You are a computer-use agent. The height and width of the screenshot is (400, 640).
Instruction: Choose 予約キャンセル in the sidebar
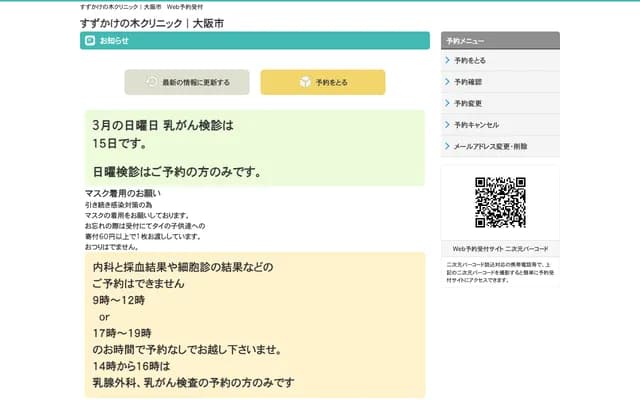[x=476, y=125]
